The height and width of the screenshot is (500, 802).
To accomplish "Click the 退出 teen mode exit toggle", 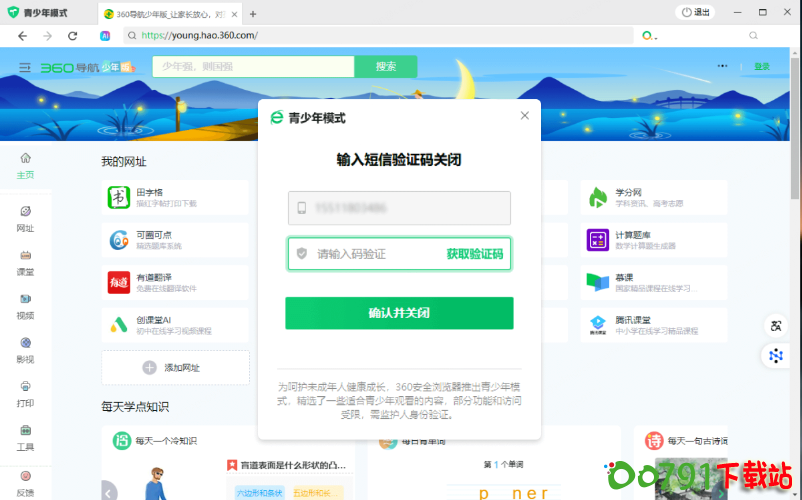I will tap(697, 12).
